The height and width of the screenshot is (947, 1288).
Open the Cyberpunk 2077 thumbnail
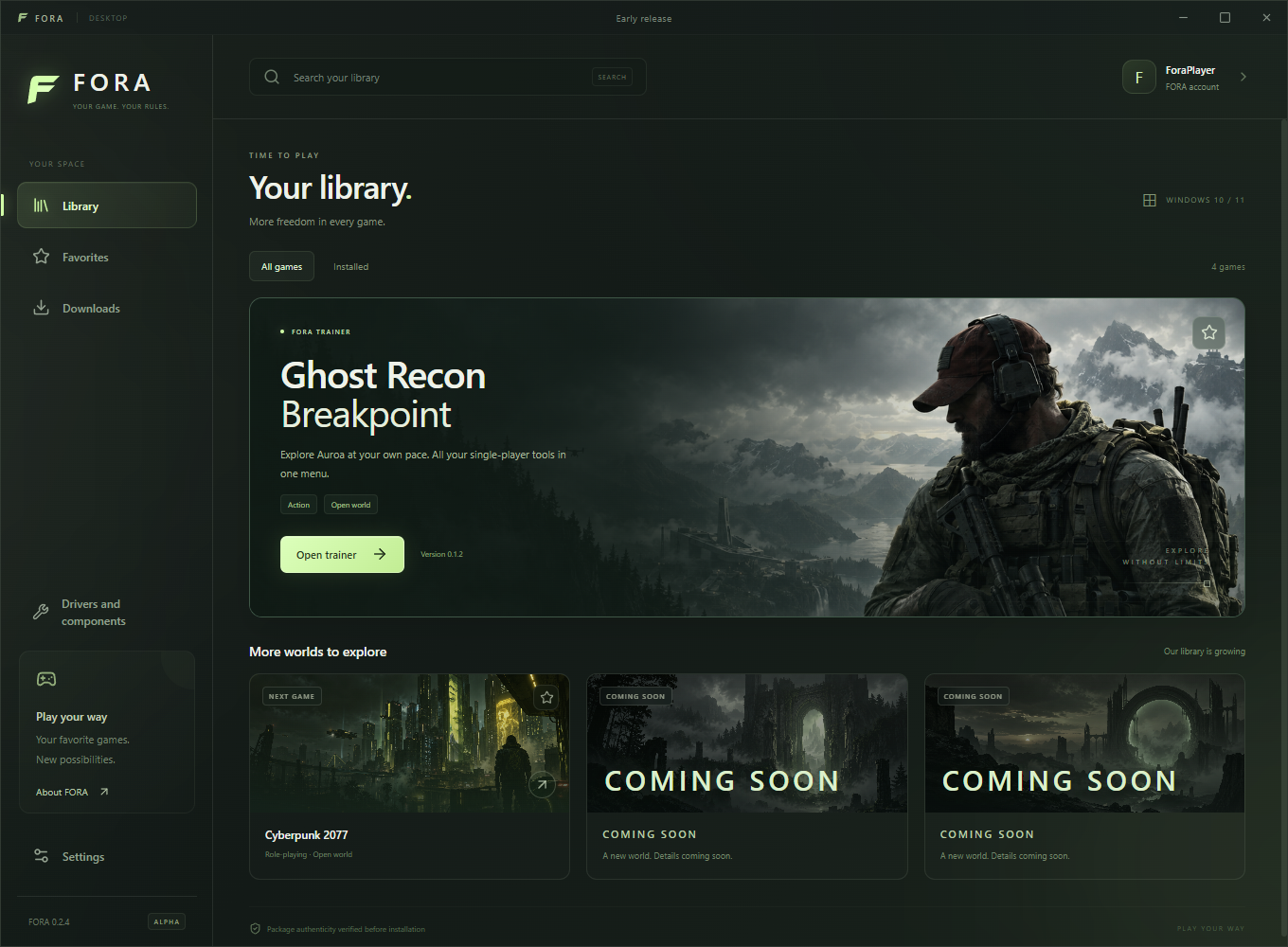(x=409, y=743)
